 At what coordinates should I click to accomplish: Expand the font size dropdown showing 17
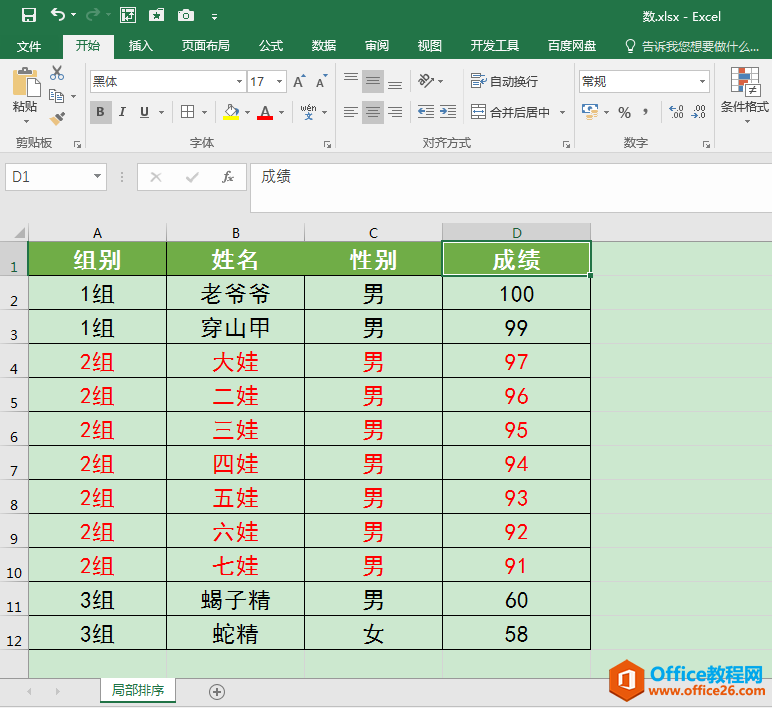(x=280, y=82)
